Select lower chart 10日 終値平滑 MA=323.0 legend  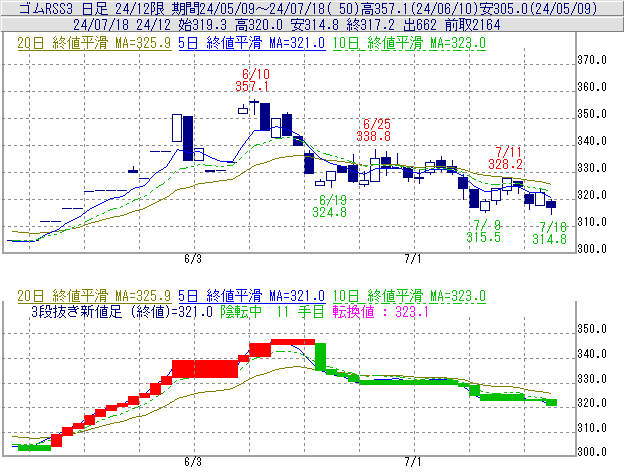pyautogui.click(x=409, y=296)
